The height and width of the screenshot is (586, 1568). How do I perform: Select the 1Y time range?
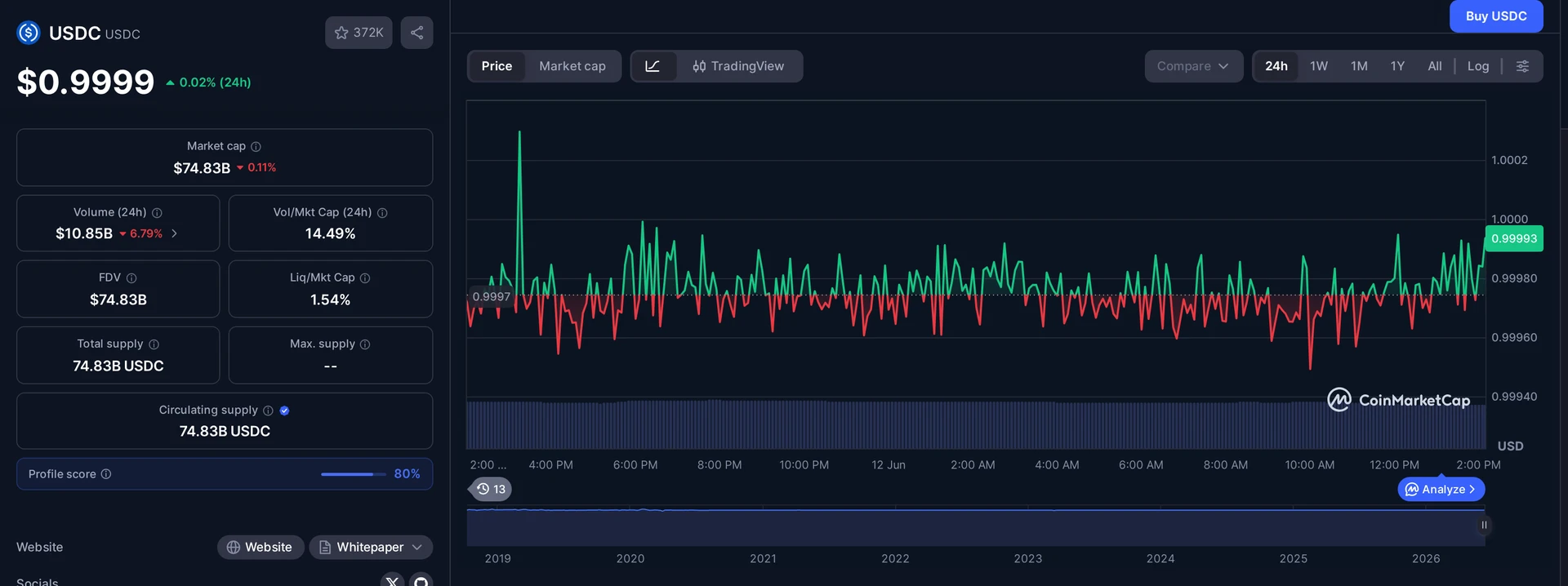1397,66
